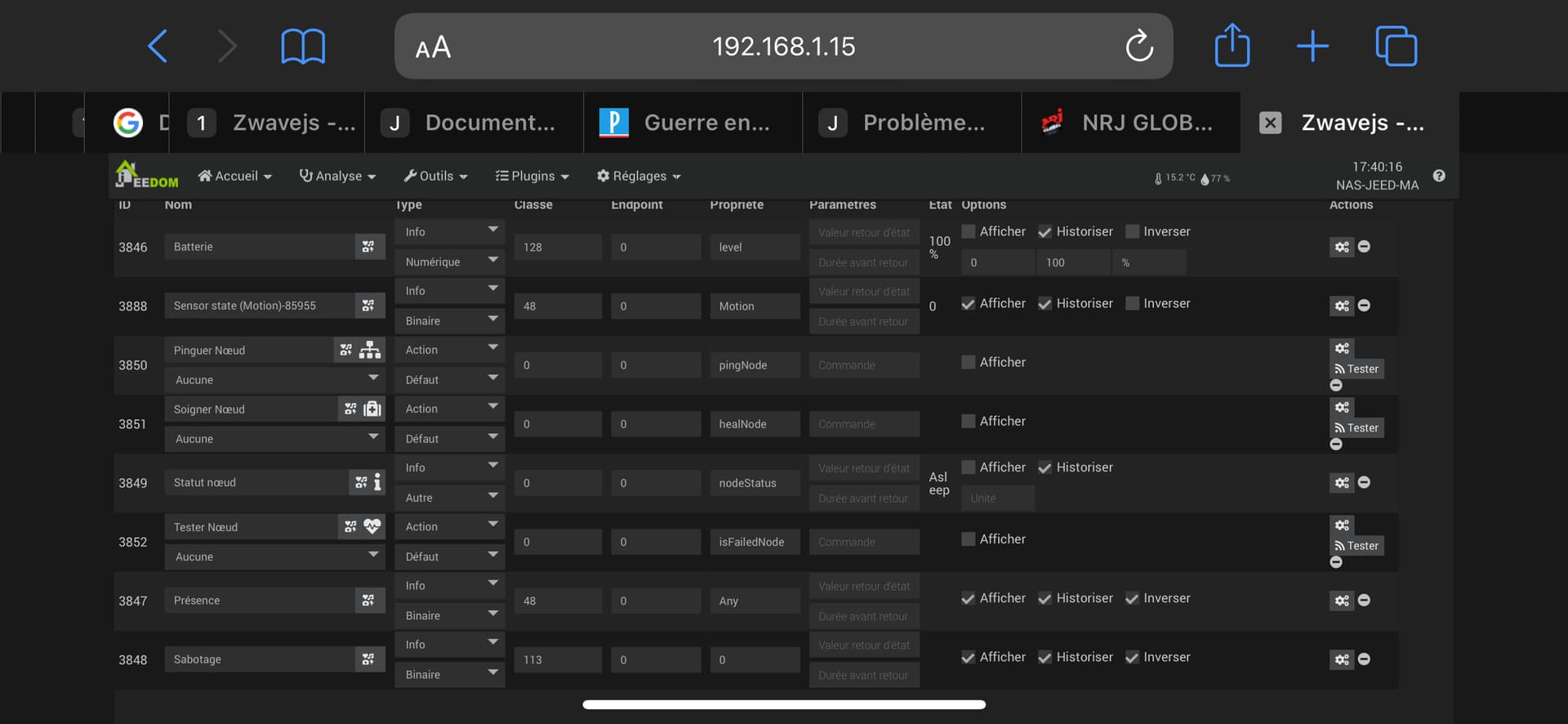
Task: Open configuration gears for Sensor state (Motion) command
Action: [1342, 306]
